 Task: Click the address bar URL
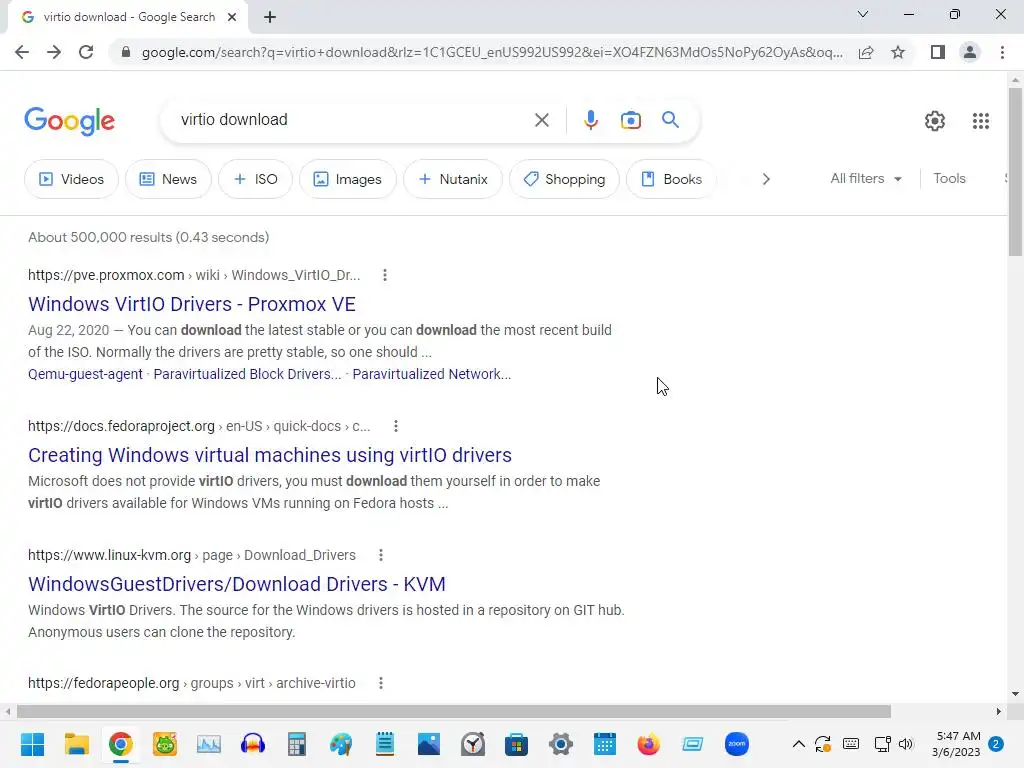(x=492, y=52)
